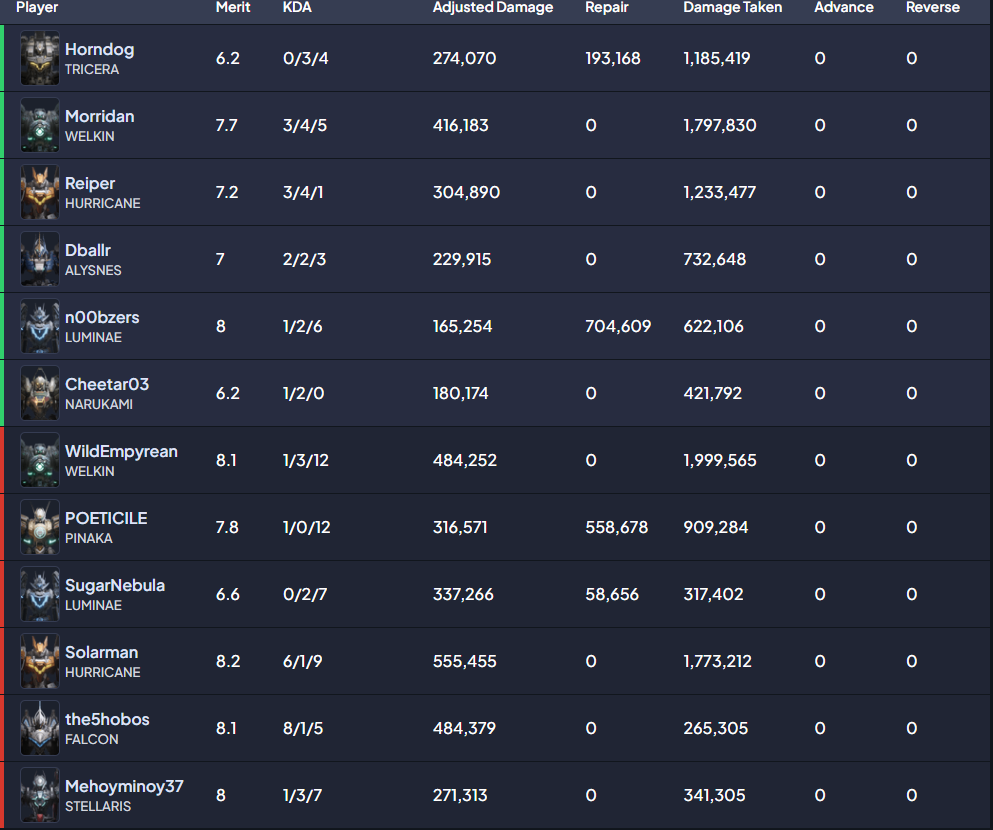Open player name Mehoyminoy37

pyautogui.click(x=124, y=787)
